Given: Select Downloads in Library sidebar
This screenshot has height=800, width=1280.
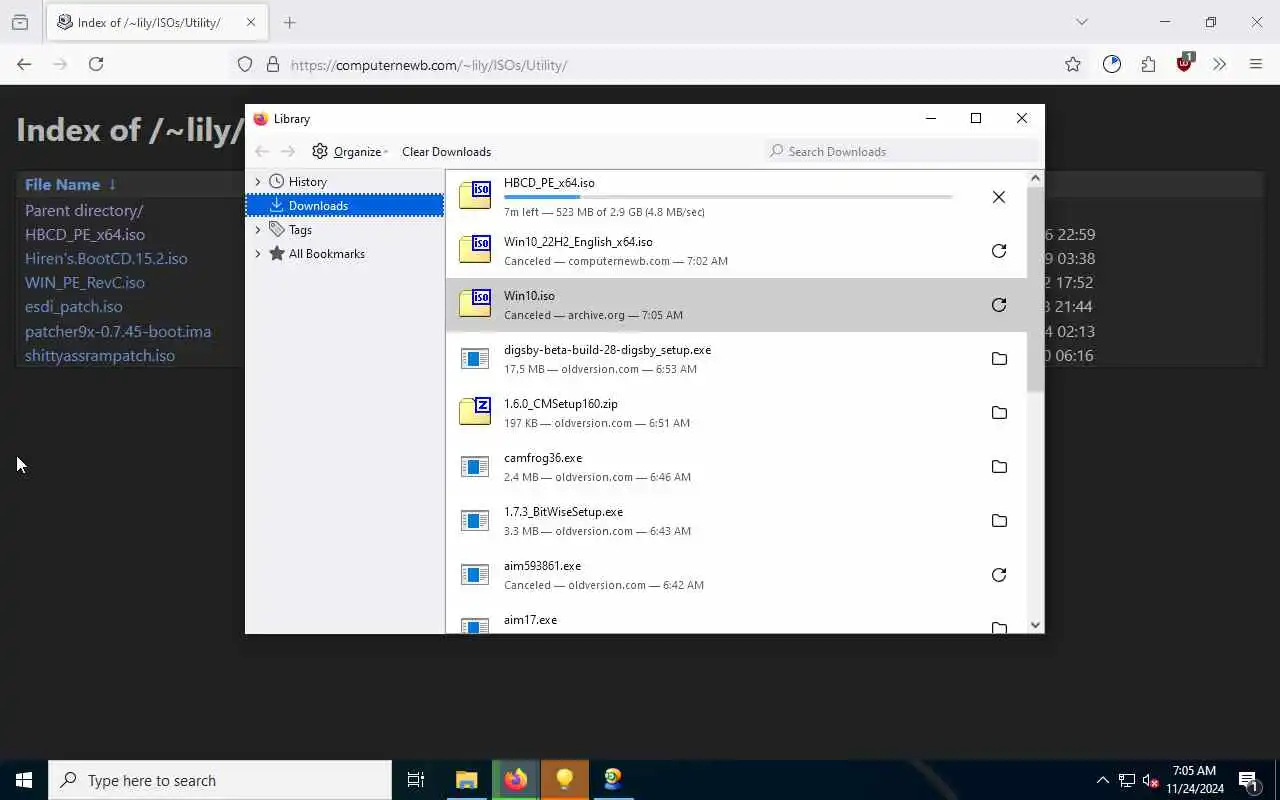Looking at the screenshot, I should click(345, 206).
